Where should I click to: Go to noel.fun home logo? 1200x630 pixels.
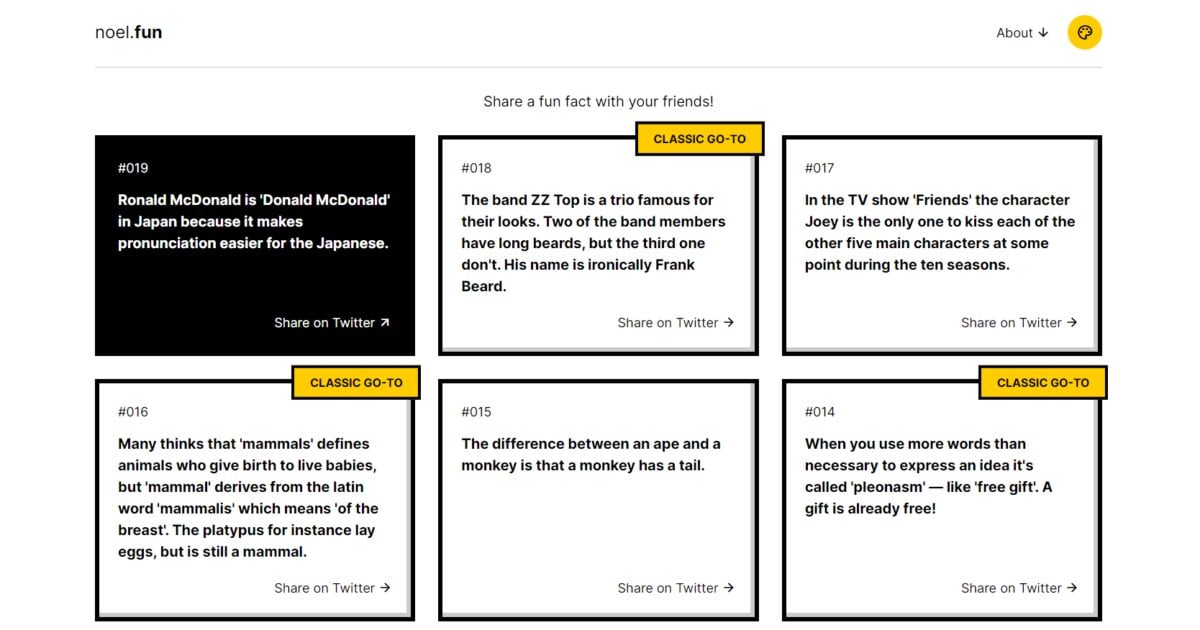click(128, 32)
